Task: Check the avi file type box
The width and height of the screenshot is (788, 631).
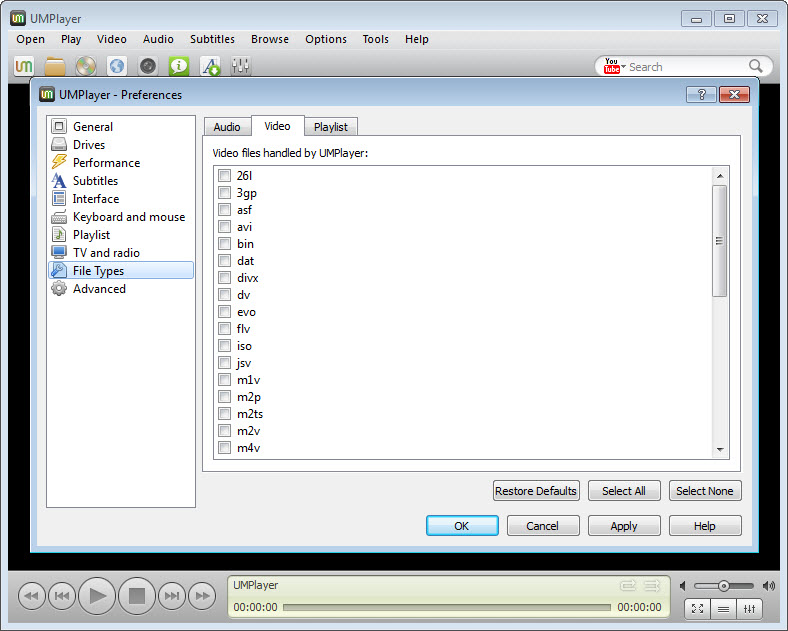Action: coord(225,227)
